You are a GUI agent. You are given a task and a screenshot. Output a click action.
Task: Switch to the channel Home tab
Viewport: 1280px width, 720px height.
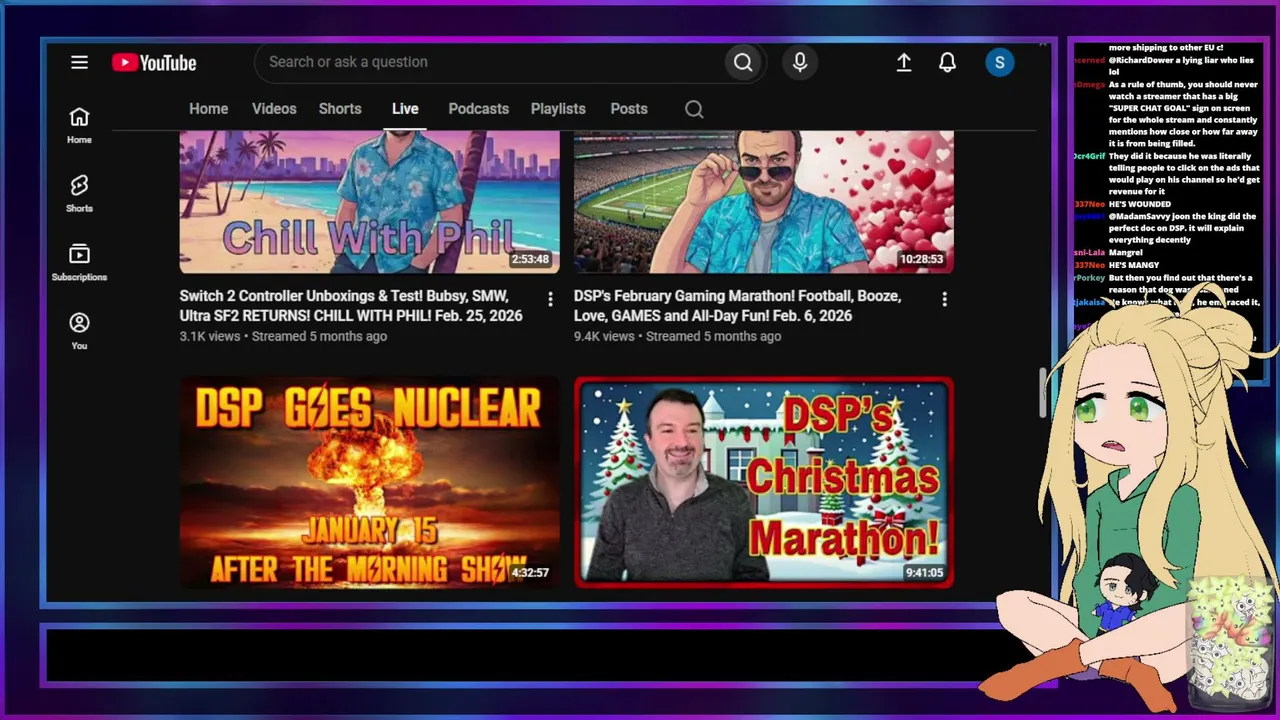click(x=209, y=109)
